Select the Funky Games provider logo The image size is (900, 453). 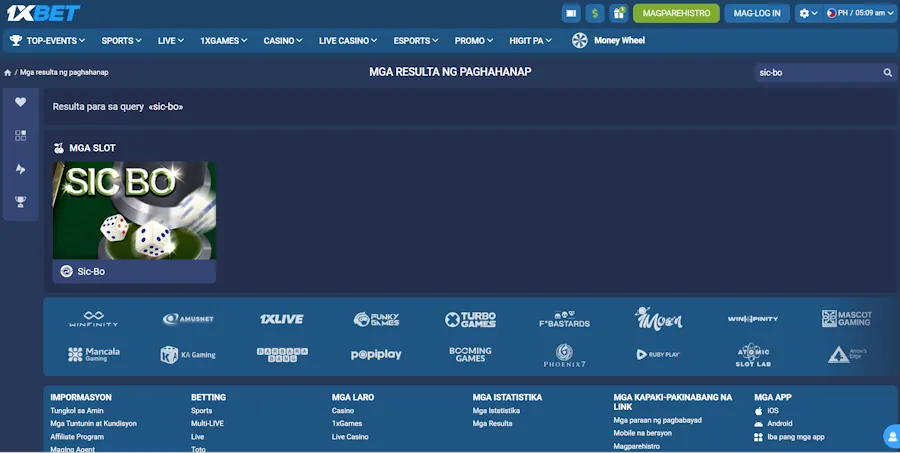(376, 319)
